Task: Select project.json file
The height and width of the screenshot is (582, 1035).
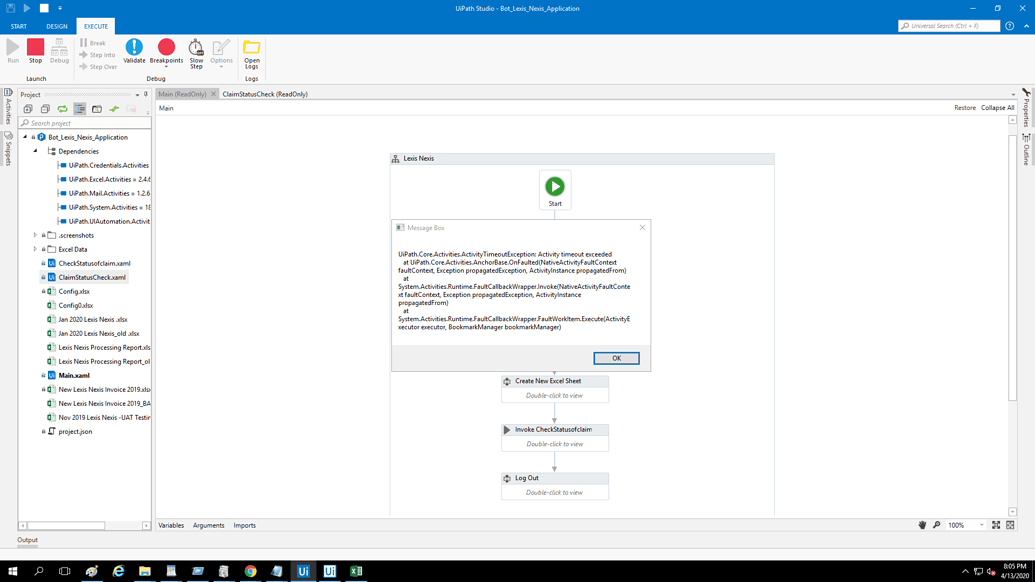Action: [75, 432]
